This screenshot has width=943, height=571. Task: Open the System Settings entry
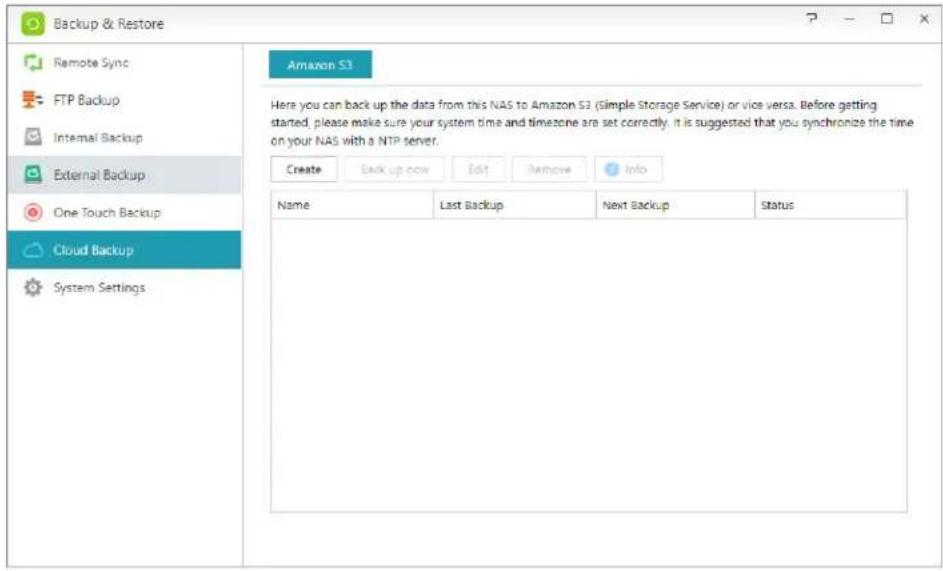[124, 288]
